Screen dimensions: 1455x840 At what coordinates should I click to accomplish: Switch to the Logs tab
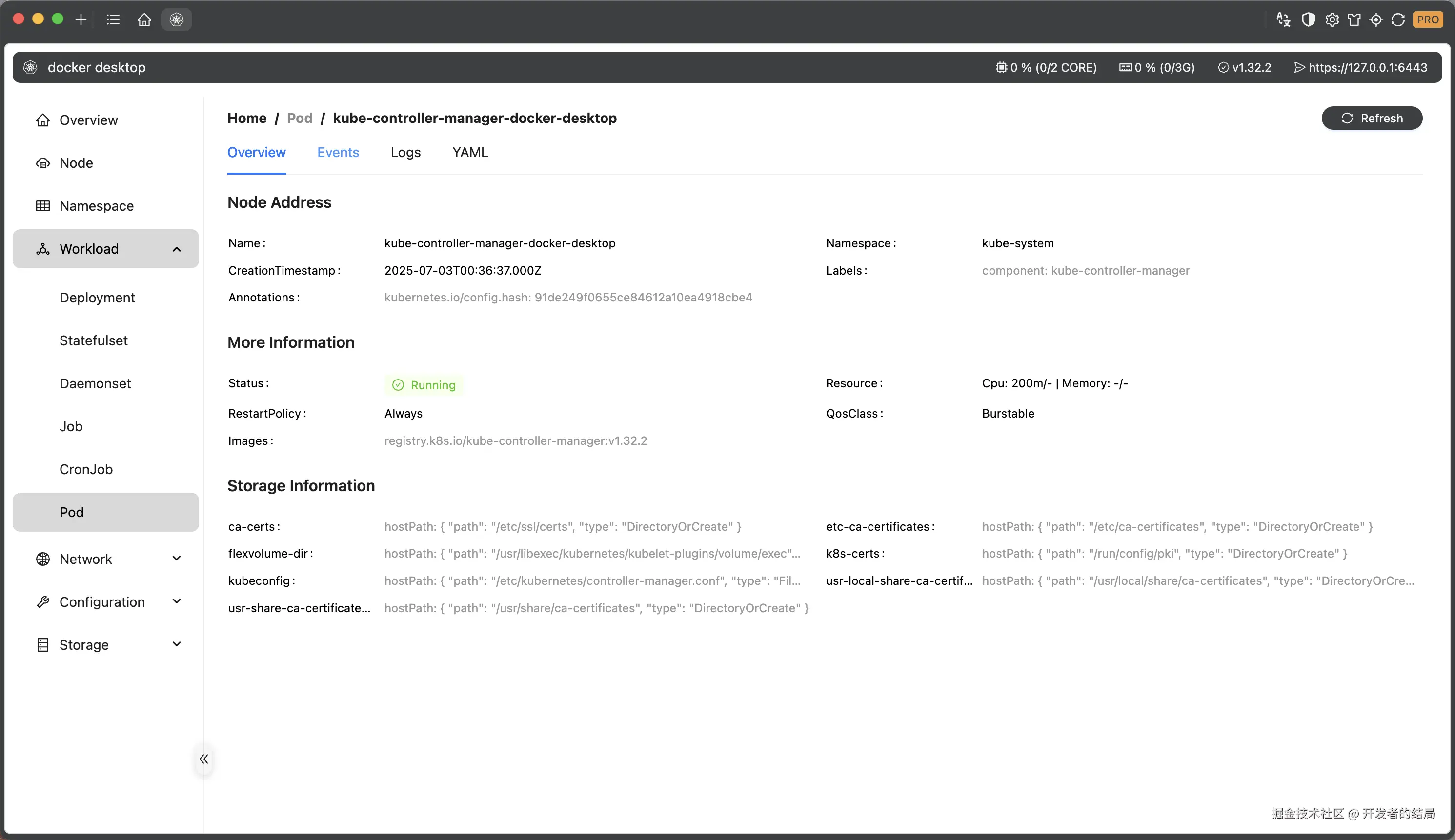pyautogui.click(x=405, y=152)
